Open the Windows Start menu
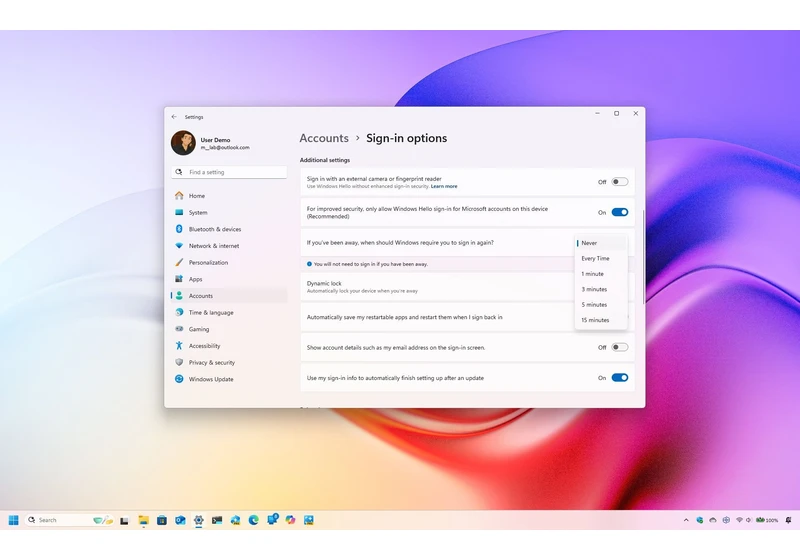This screenshot has height=560, width=800. [14, 520]
